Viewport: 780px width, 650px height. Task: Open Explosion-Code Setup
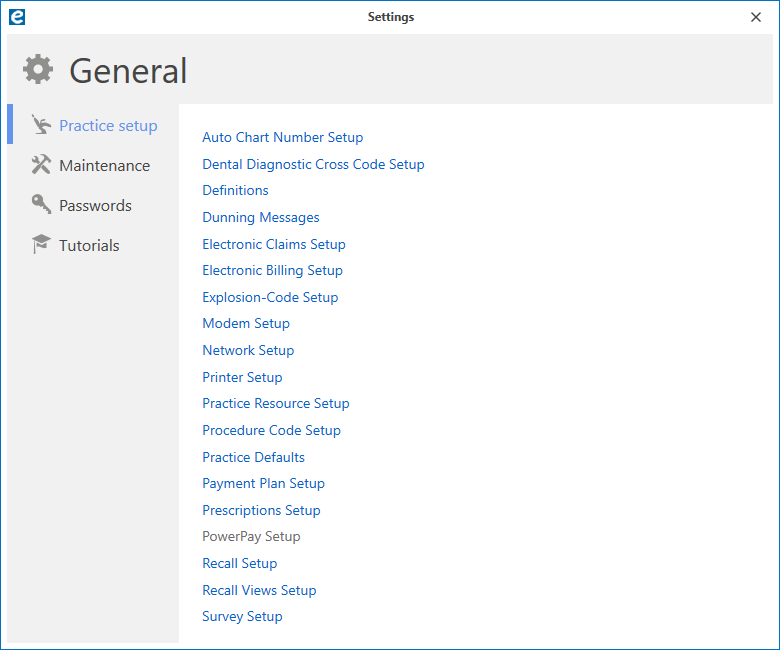[x=270, y=297]
